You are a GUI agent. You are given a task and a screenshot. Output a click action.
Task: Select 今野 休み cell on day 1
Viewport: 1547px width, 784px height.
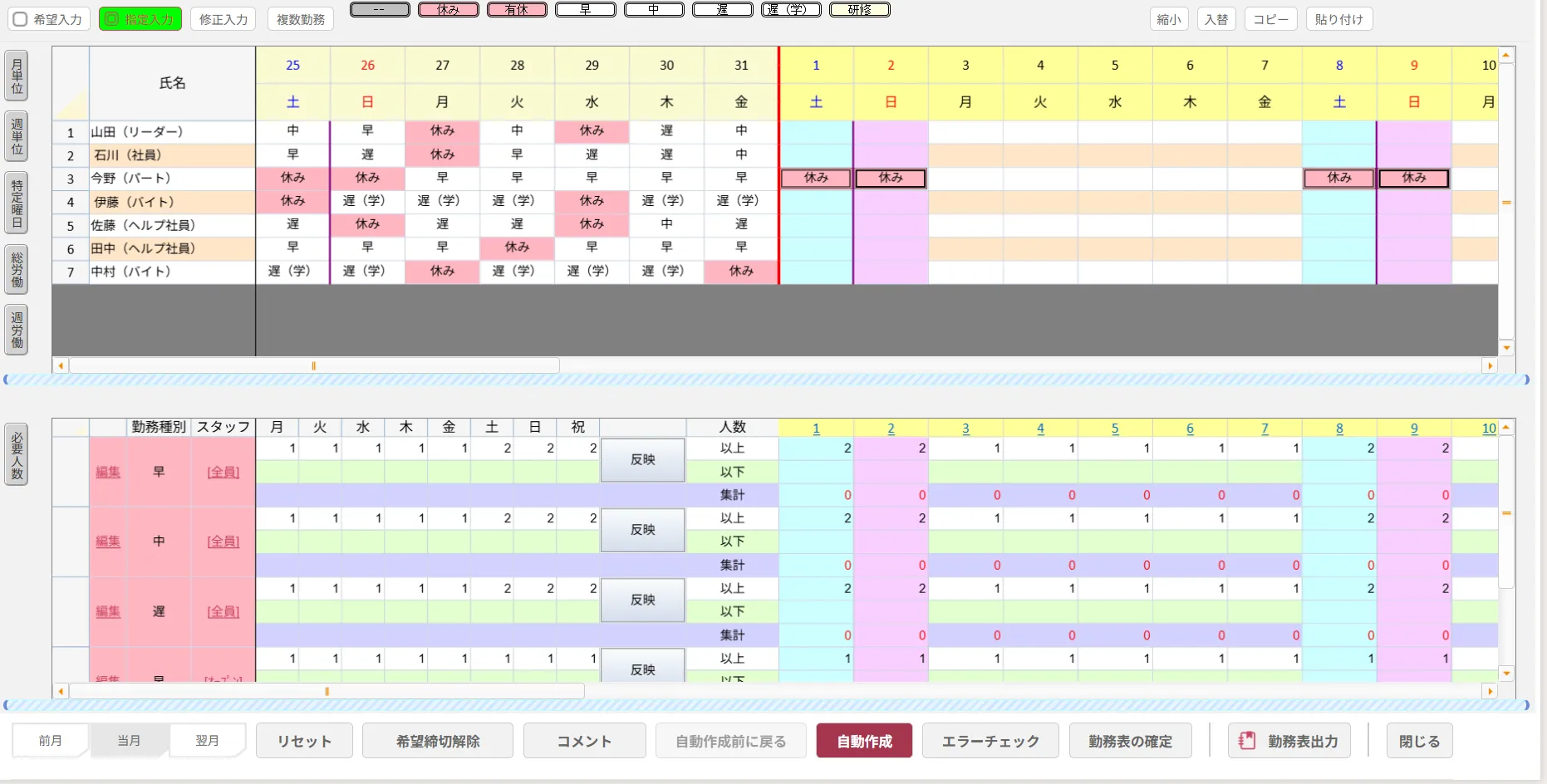point(817,178)
